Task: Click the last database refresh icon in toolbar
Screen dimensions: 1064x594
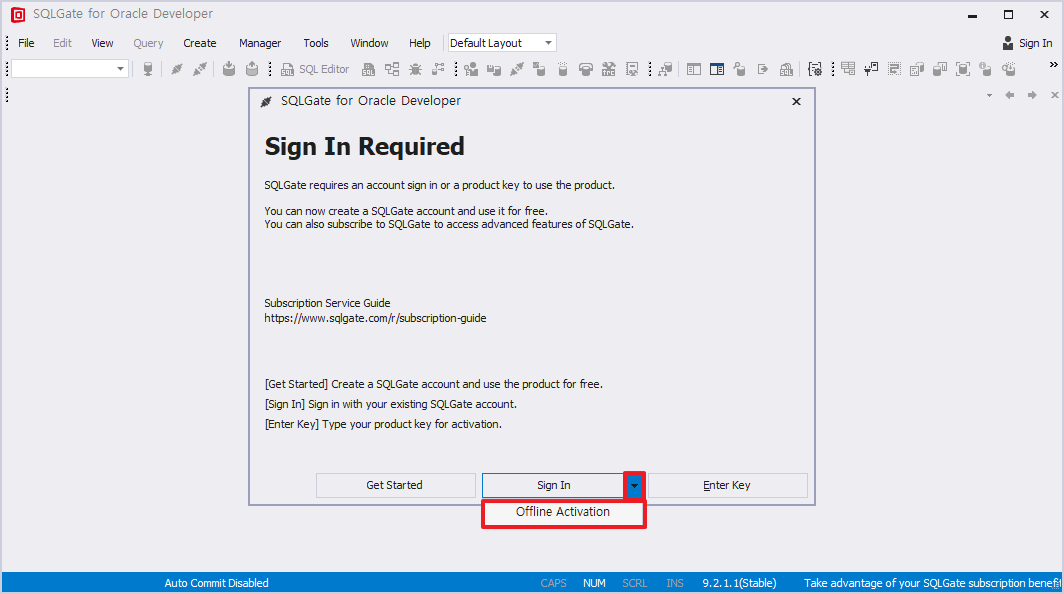Action: 1009,69
